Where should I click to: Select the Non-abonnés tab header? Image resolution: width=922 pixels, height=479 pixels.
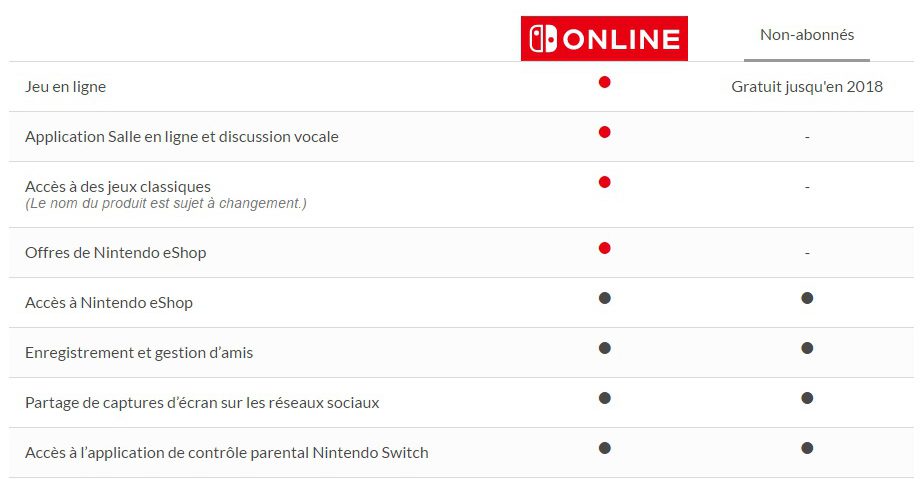(x=807, y=35)
